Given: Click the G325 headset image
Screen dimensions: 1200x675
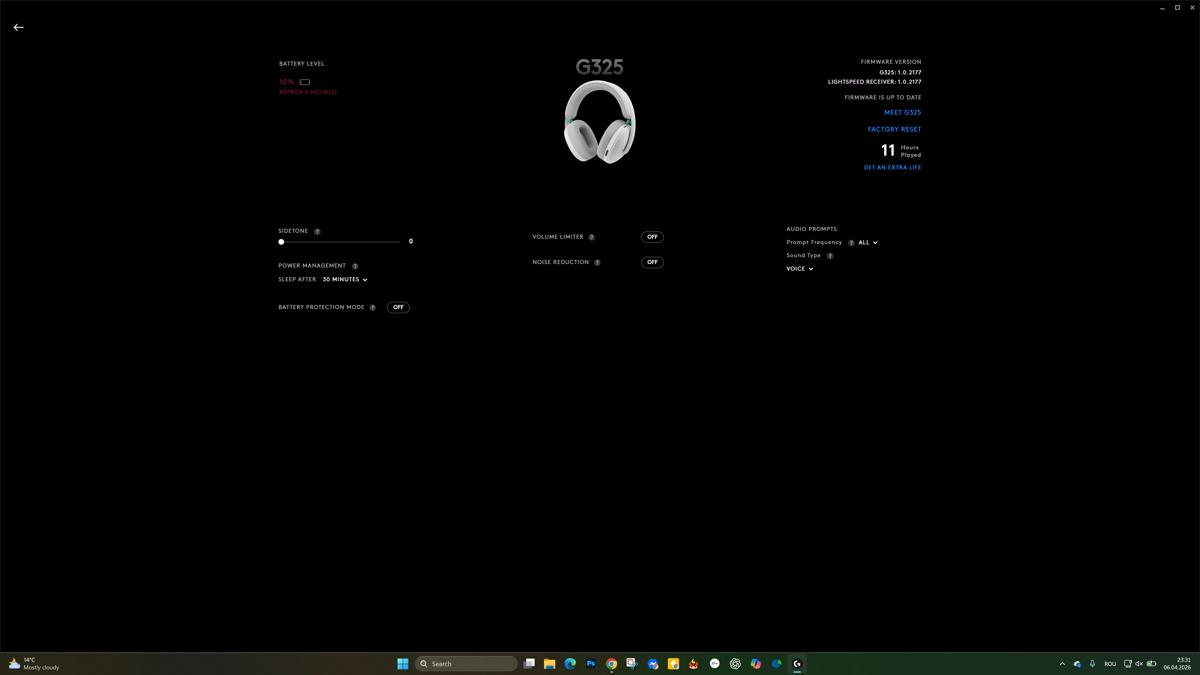Looking at the screenshot, I should click(599, 121).
